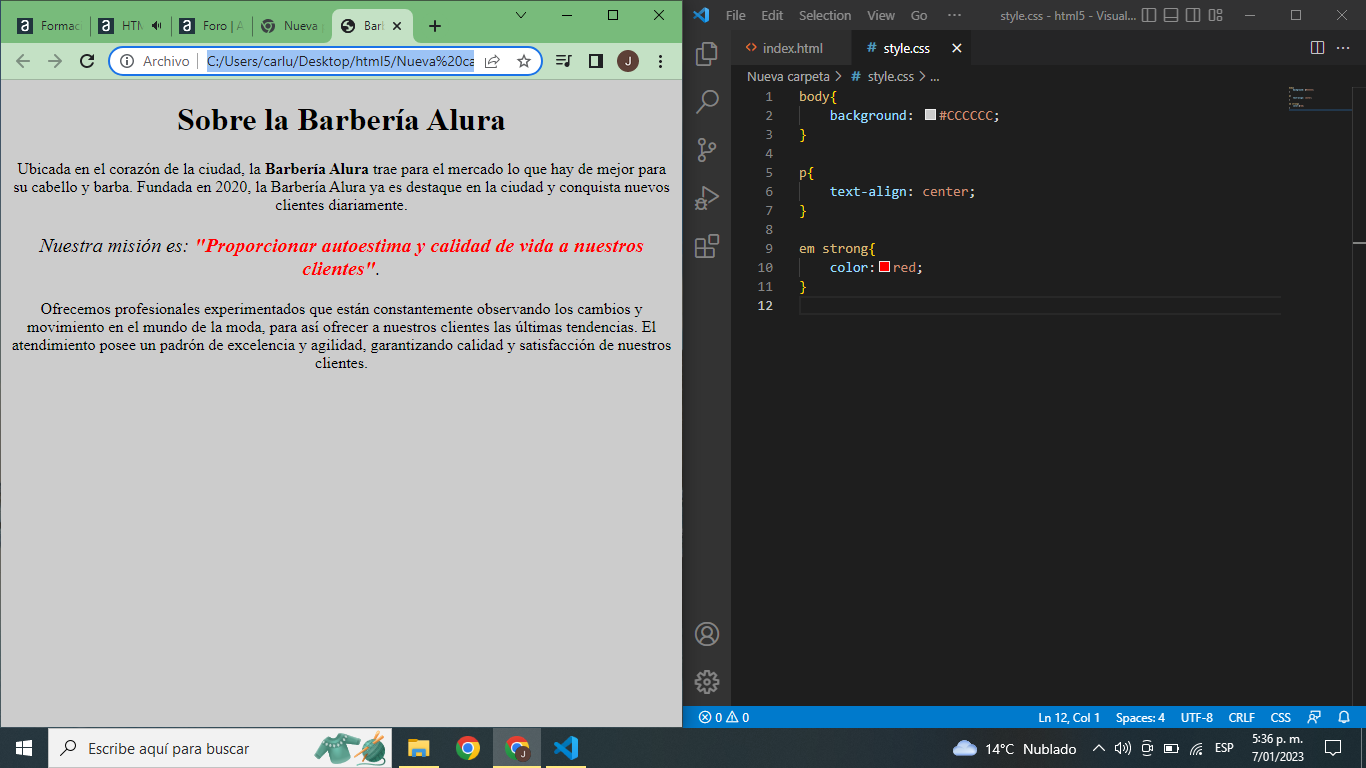Open VS Code notifications bell

pyautogui.click(x=1344, y=717)
